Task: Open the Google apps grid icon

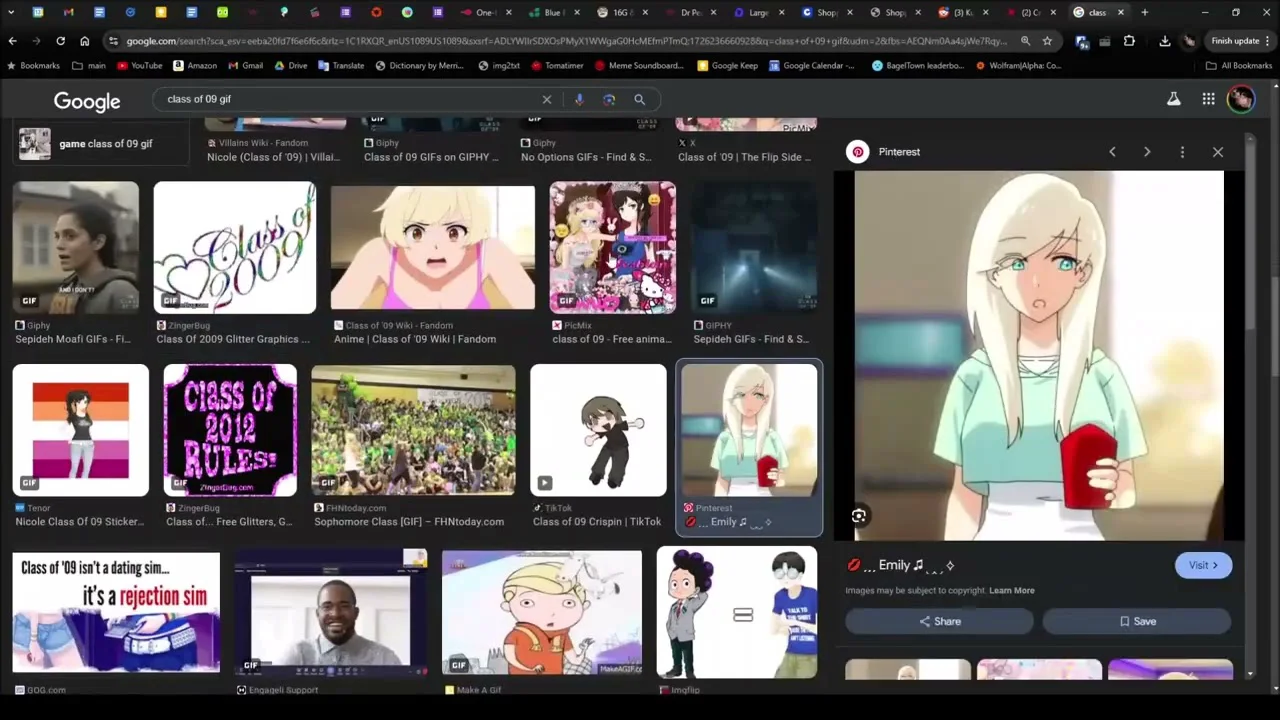Action: tap(1208, 99)
